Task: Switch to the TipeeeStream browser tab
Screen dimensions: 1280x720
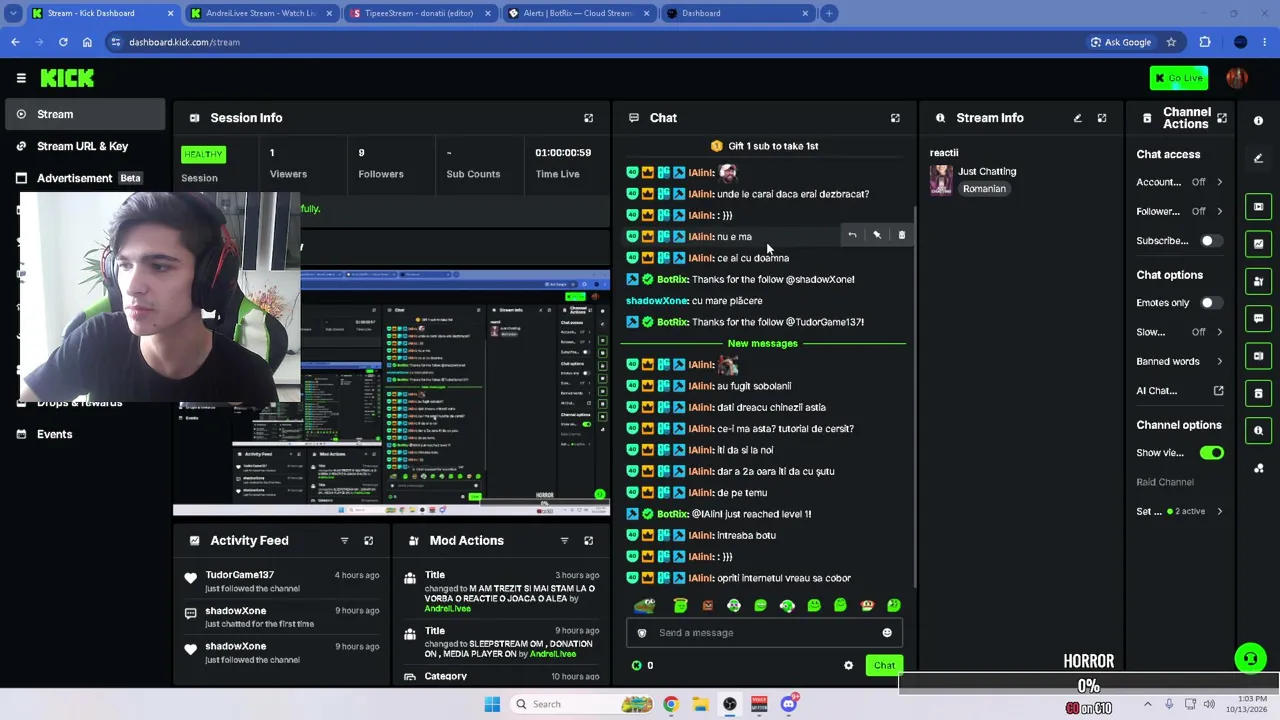Action: (x=418, y=13)
